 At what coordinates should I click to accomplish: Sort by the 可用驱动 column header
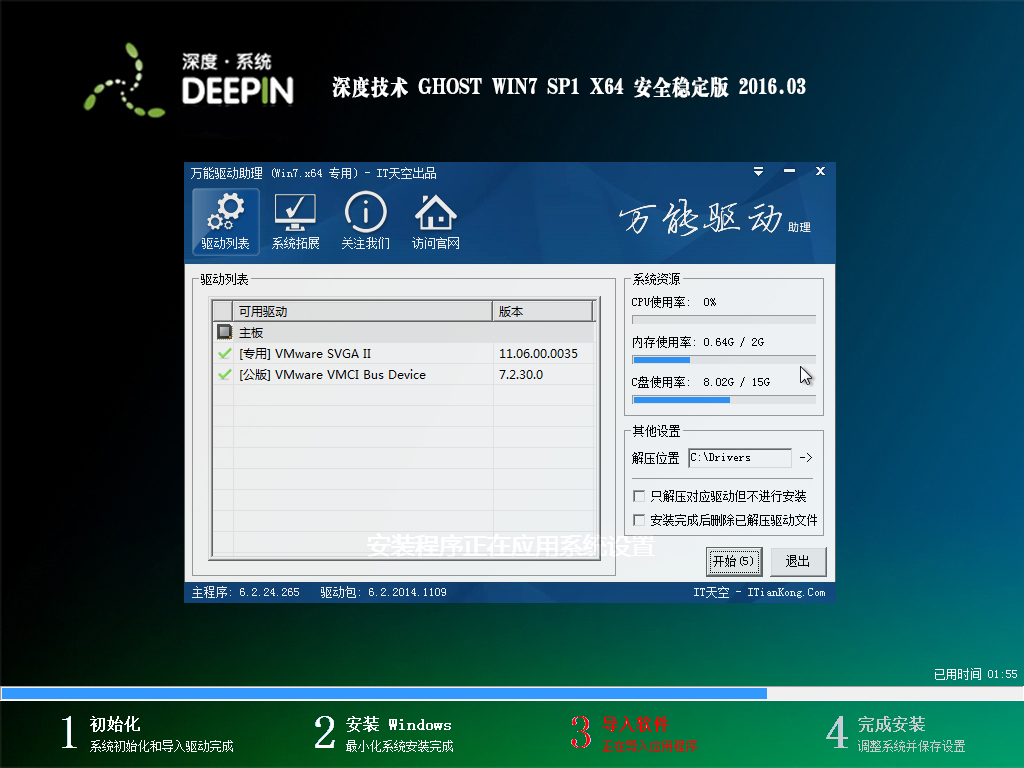point(362,312)
